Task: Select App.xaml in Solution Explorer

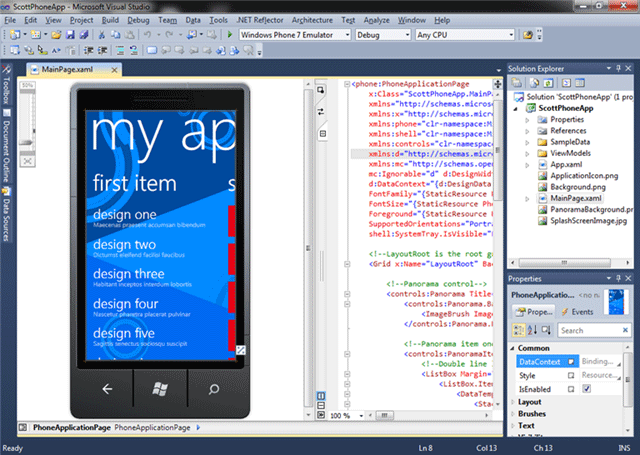Action: click(566, 164)
